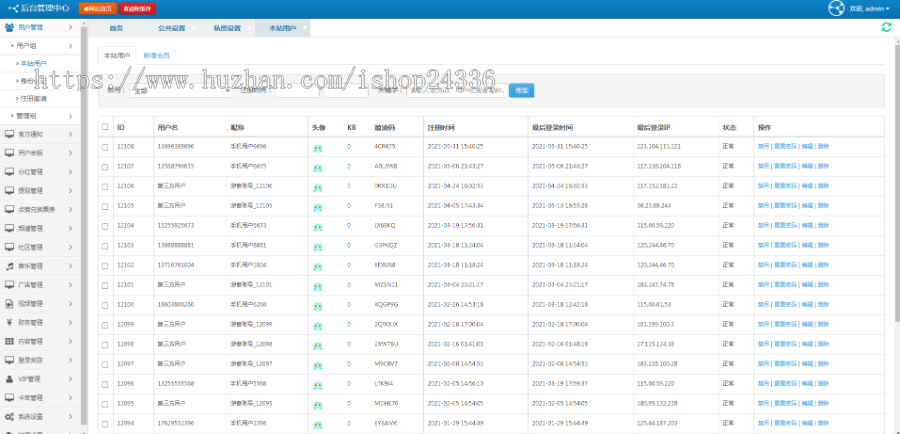Open the admin account dropdown
The image size is (900, 434).
pyautogui.click(x=871, y=9)
